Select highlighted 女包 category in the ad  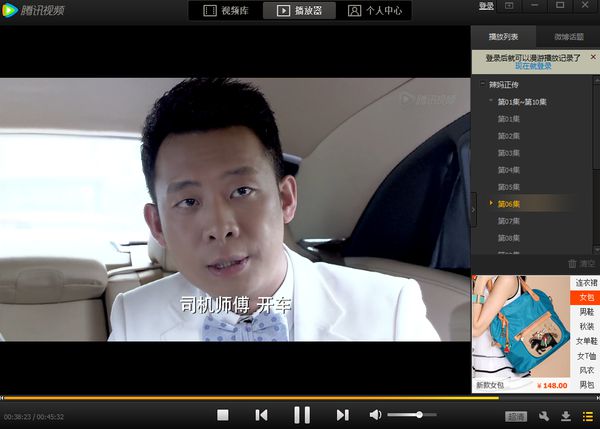pyautogui.click(x=585, y=298)
